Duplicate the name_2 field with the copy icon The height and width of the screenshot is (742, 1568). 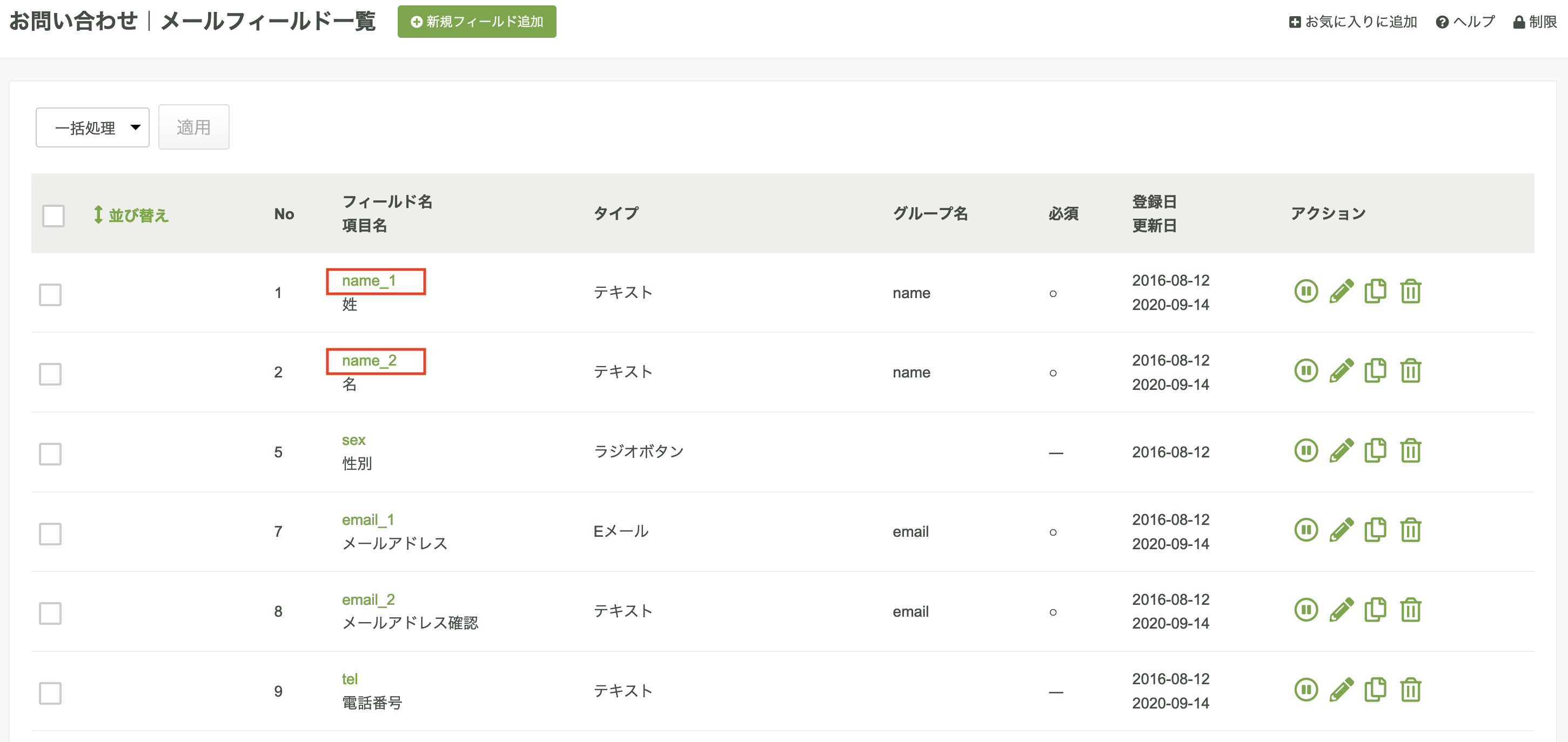coord(1376,370)
